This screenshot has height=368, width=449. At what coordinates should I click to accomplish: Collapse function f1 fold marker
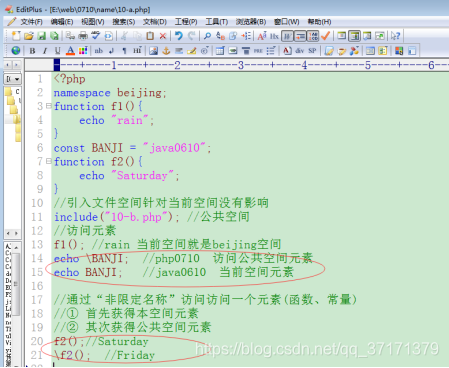49,106
